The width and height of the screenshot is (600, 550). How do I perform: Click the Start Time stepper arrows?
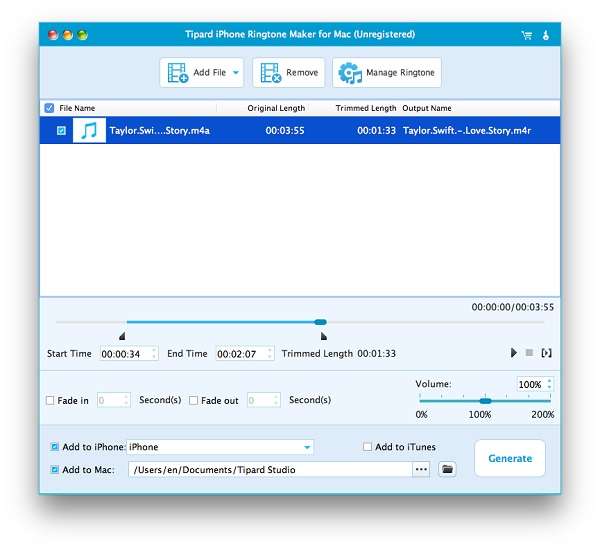click(x=155, y=353)
